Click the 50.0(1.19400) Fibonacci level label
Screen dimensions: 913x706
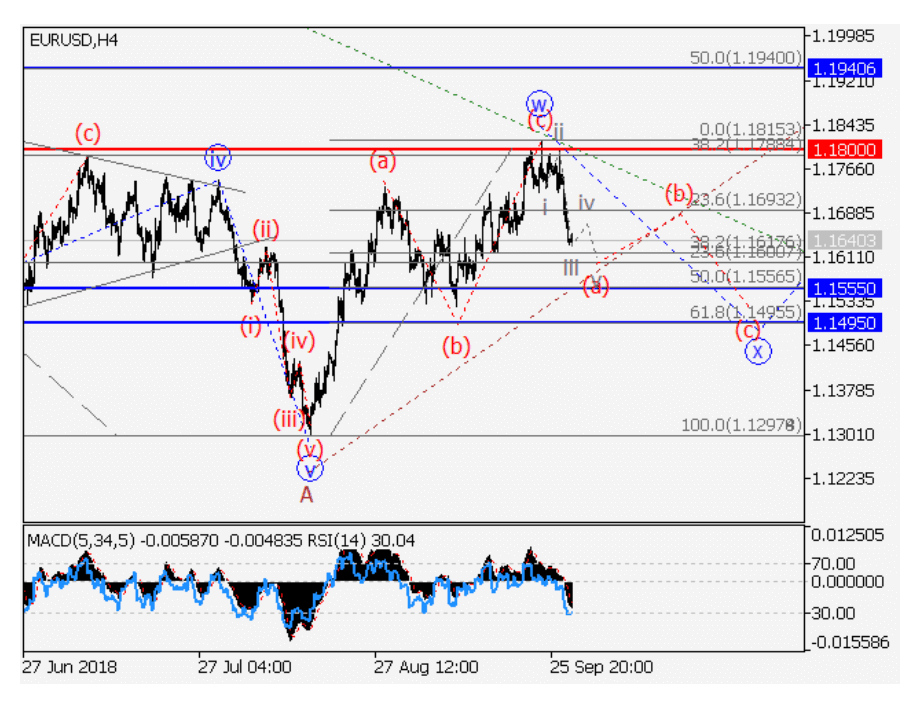click(745, 59)
